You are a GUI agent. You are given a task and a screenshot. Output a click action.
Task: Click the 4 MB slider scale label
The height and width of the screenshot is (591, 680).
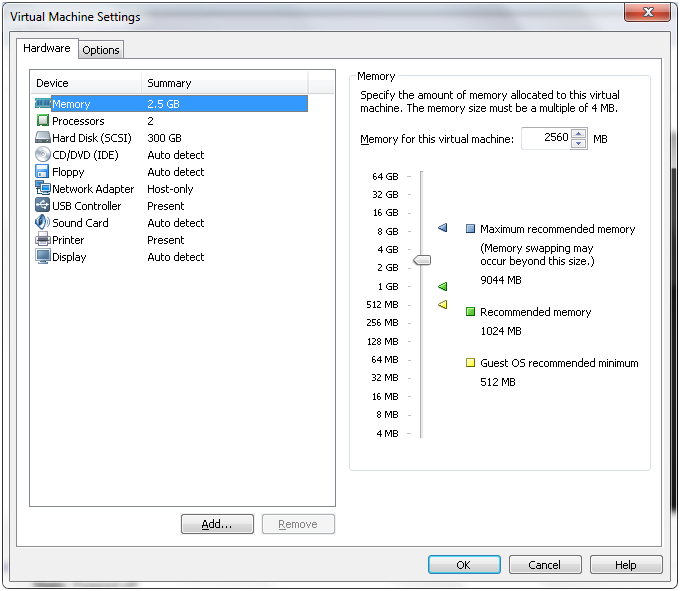(x=387, y=434)
